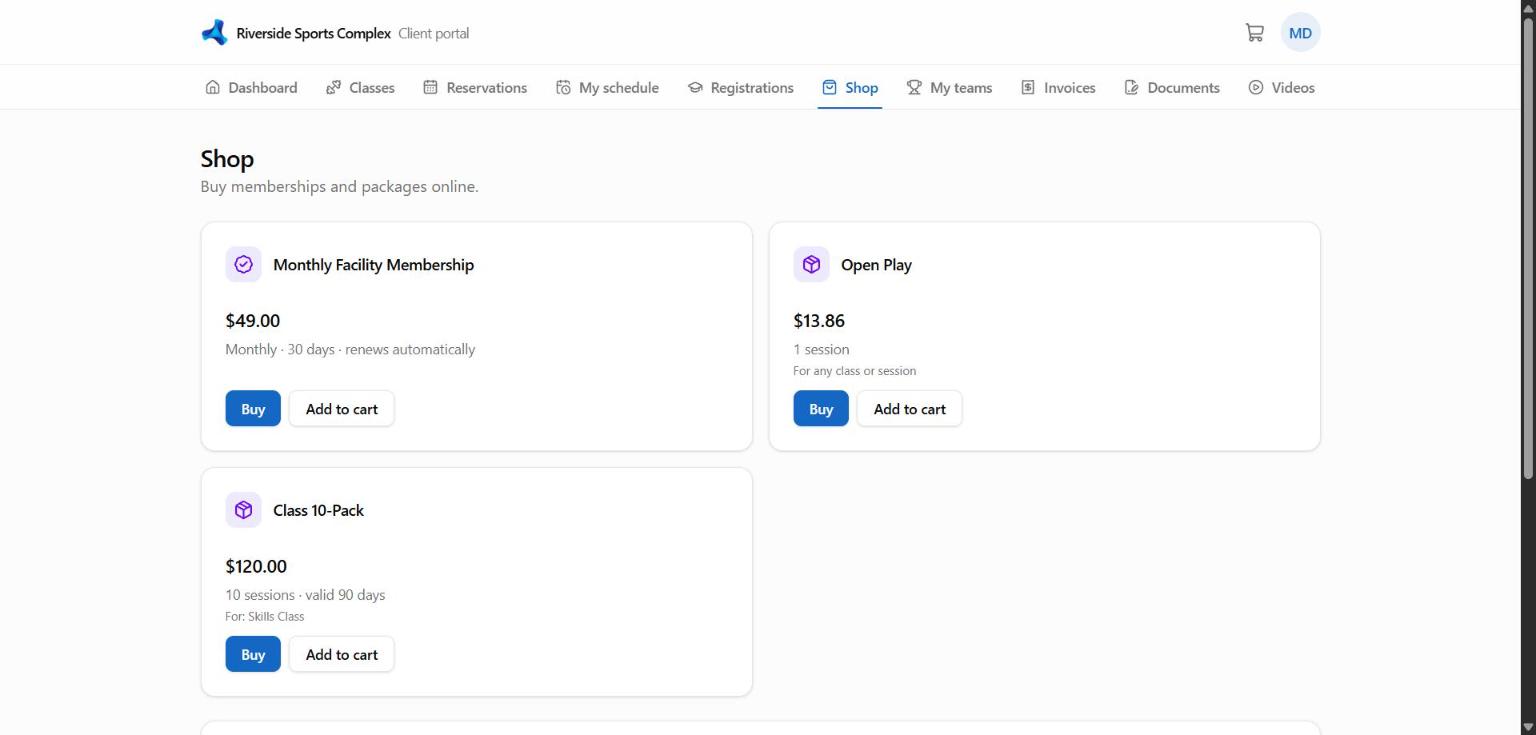Viewport: 1536px width, 735px height.
Task: Click the Class 10-Pack card title
Action: click(x=319, y=510)
